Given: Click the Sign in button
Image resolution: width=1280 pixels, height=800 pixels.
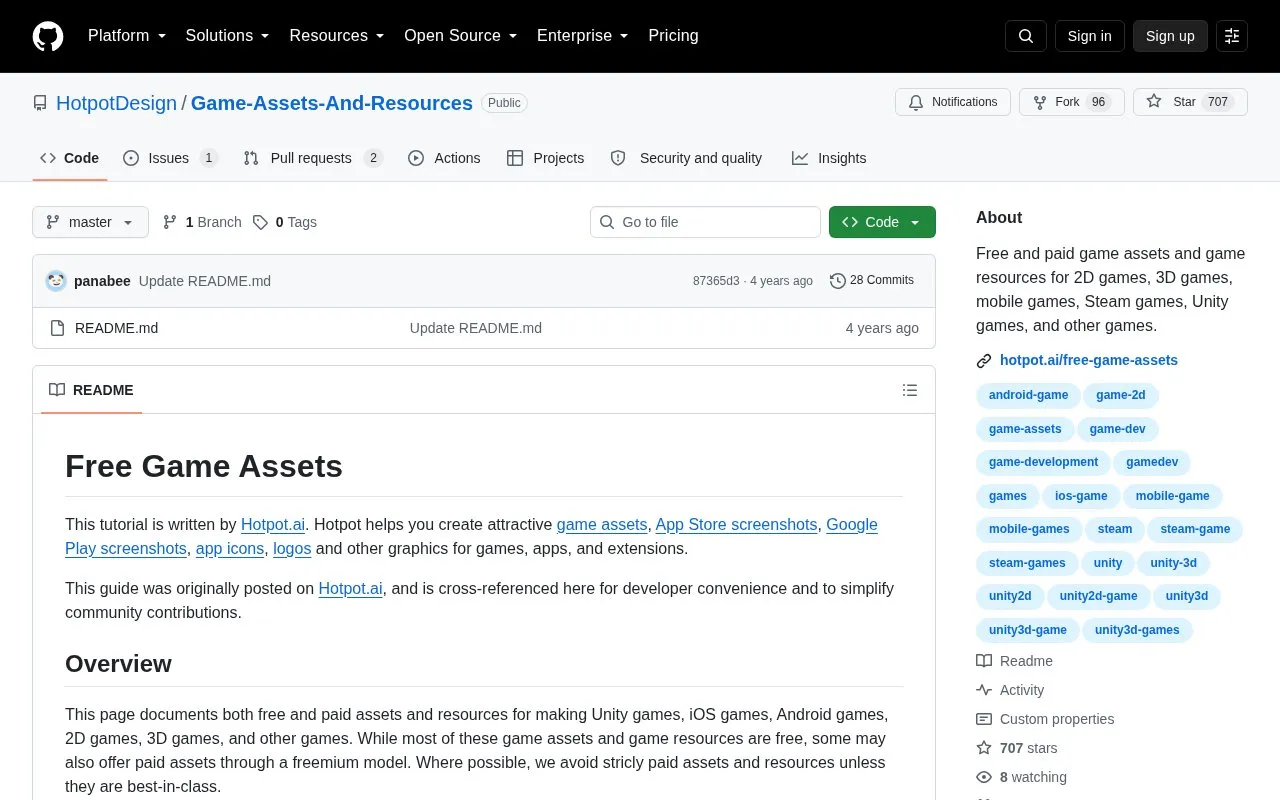Looking at the screenshot, I should pos(1089,36).
